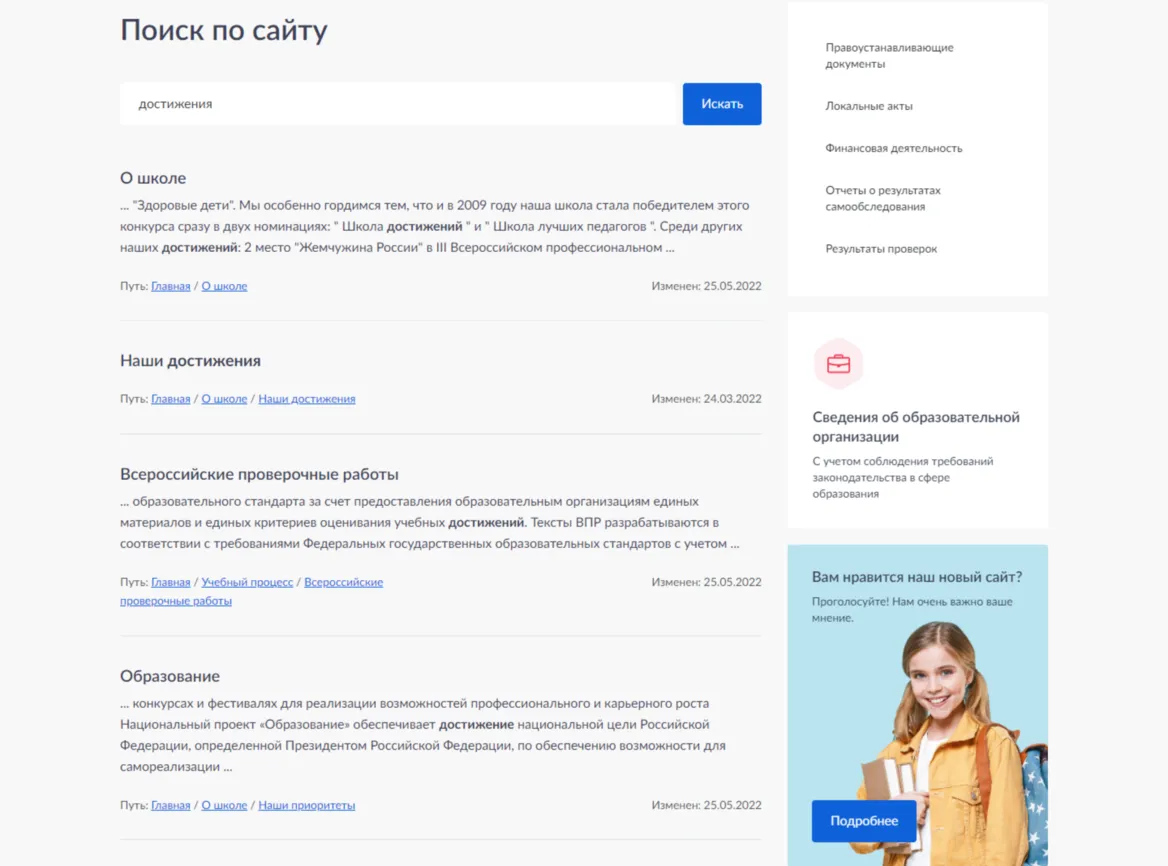1168x866 pixels.
Task: Open the Образование search result heading
Action: 170,676
